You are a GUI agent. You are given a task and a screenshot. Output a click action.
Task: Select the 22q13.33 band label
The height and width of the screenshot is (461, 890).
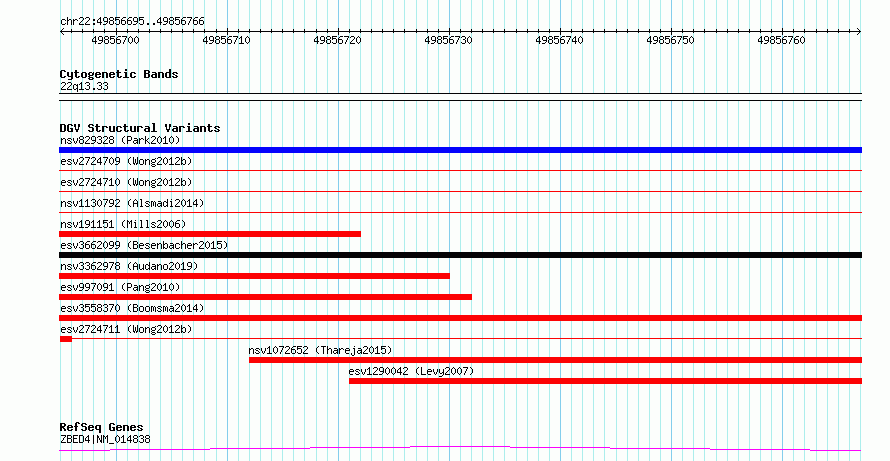point(84,87)
